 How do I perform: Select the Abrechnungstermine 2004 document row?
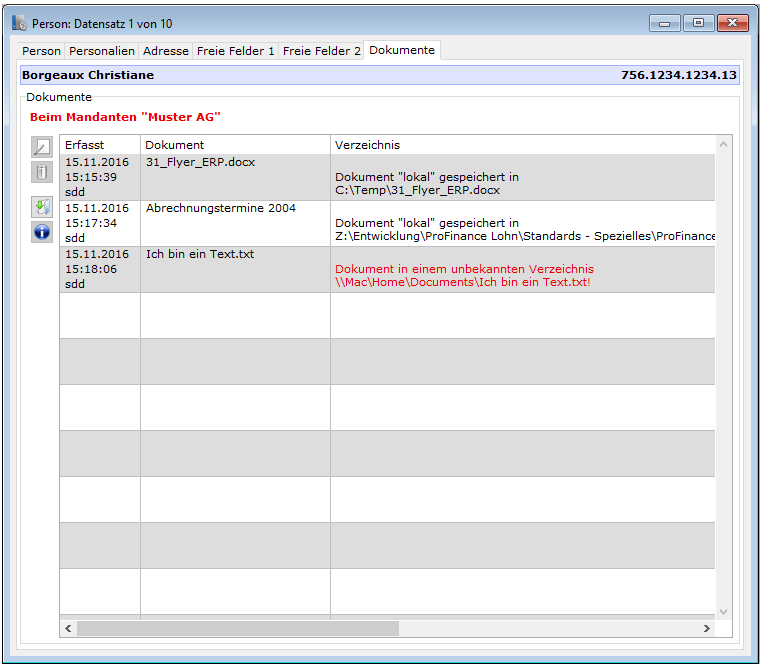coord(235,223)
